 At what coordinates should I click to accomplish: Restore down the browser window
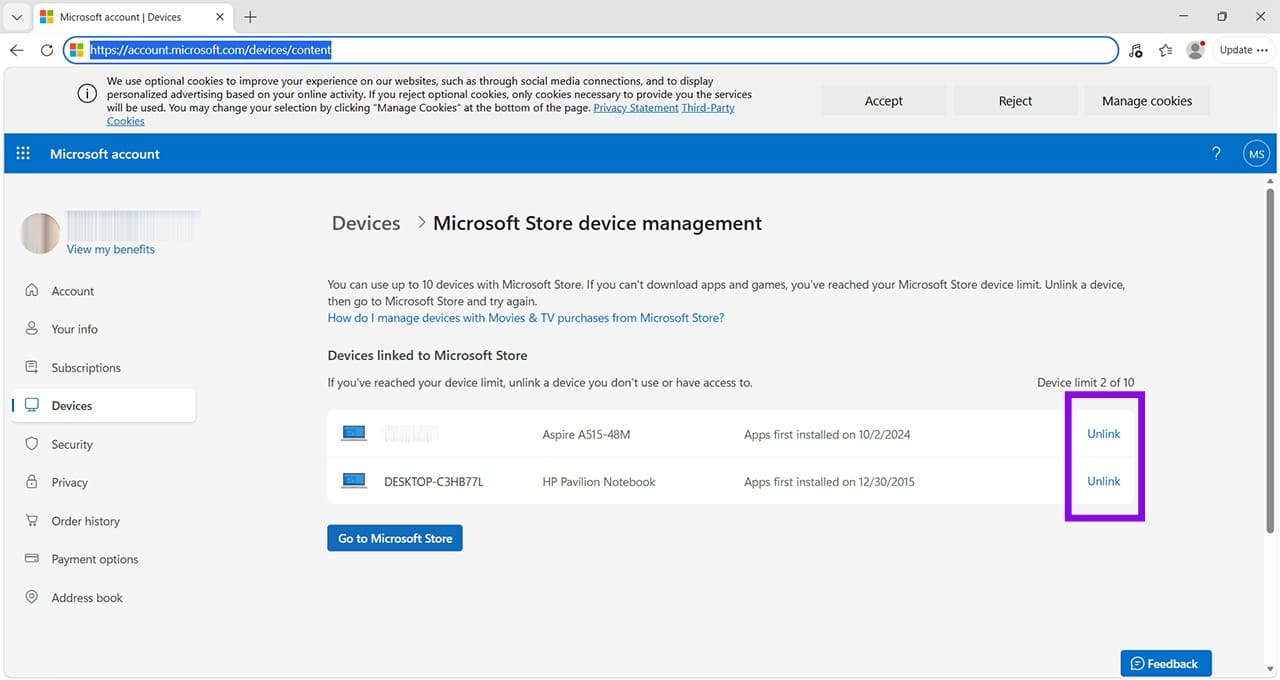tap(1221, 17)
